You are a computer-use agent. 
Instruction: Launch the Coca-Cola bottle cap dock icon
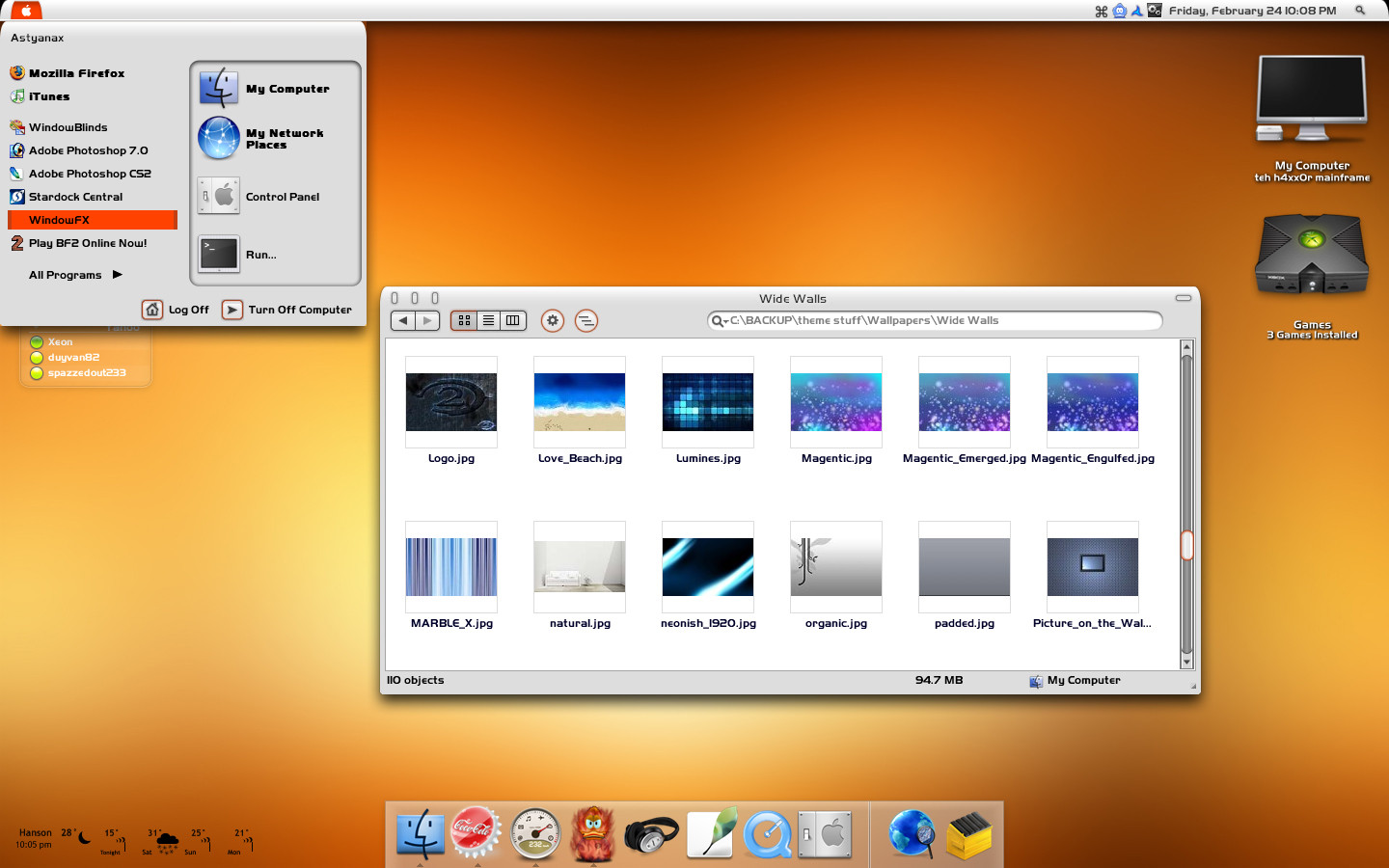tap(475, 831)
